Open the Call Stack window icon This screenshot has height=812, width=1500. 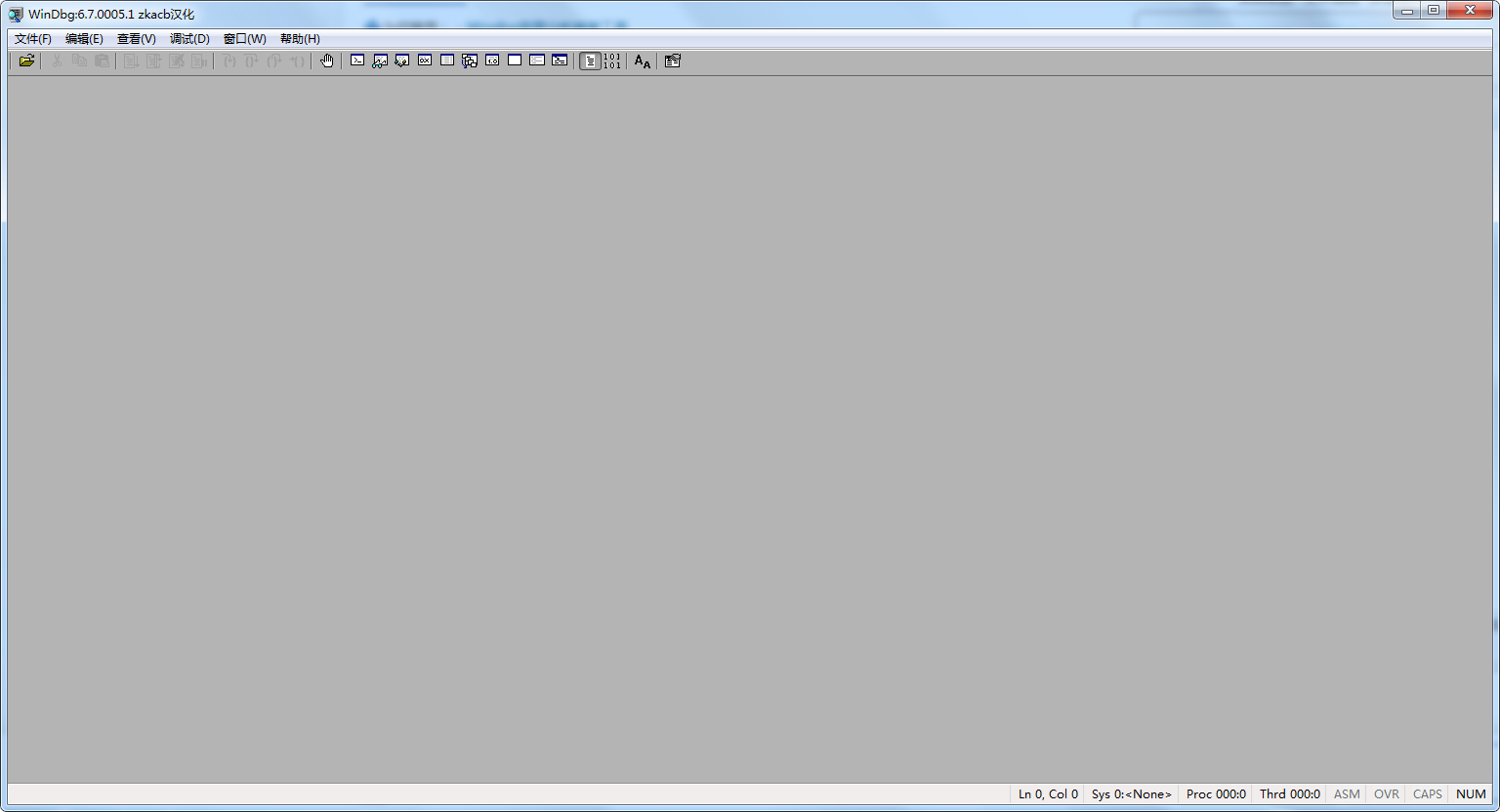(470, 61)
